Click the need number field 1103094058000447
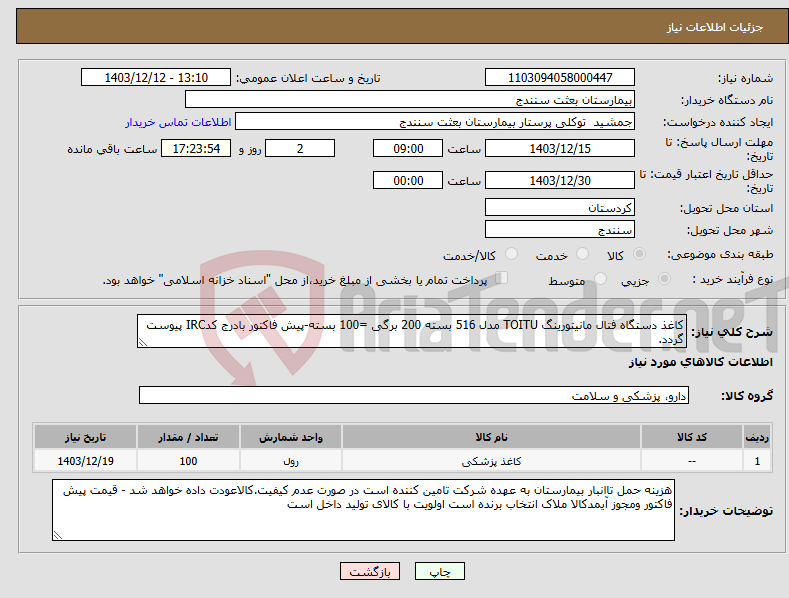Screen dimensions: 789x598 click(x=560, y=78)
